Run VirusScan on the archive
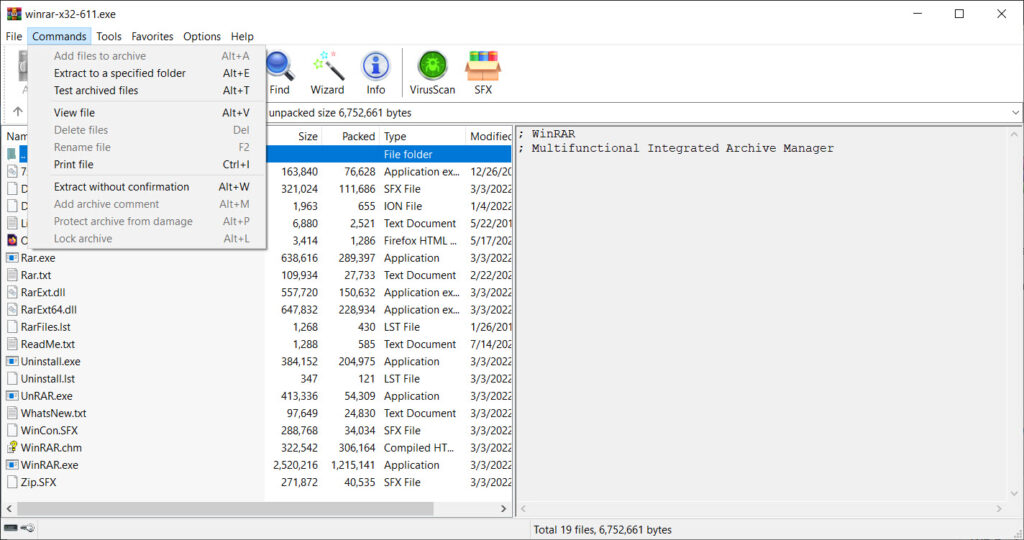 [x=432, y=72]
